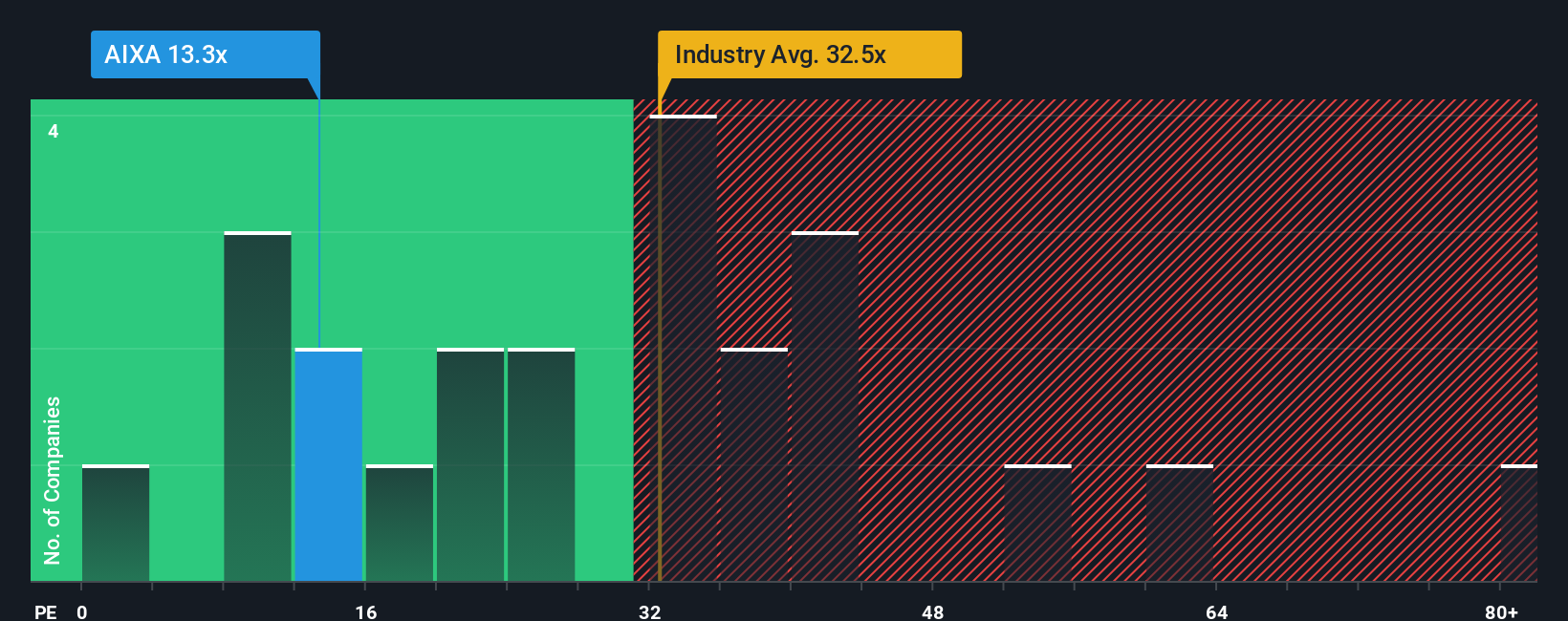1568x621 pixels.
Task: Click the far-right 80+ bar
Action: point(1519,523)
